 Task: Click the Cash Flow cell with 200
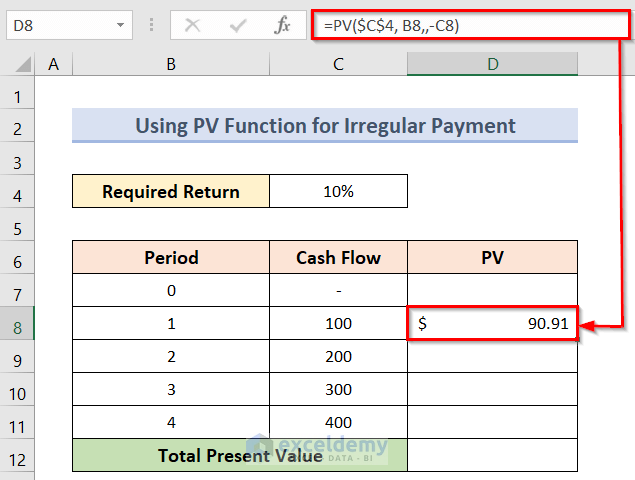coord(338,356)
